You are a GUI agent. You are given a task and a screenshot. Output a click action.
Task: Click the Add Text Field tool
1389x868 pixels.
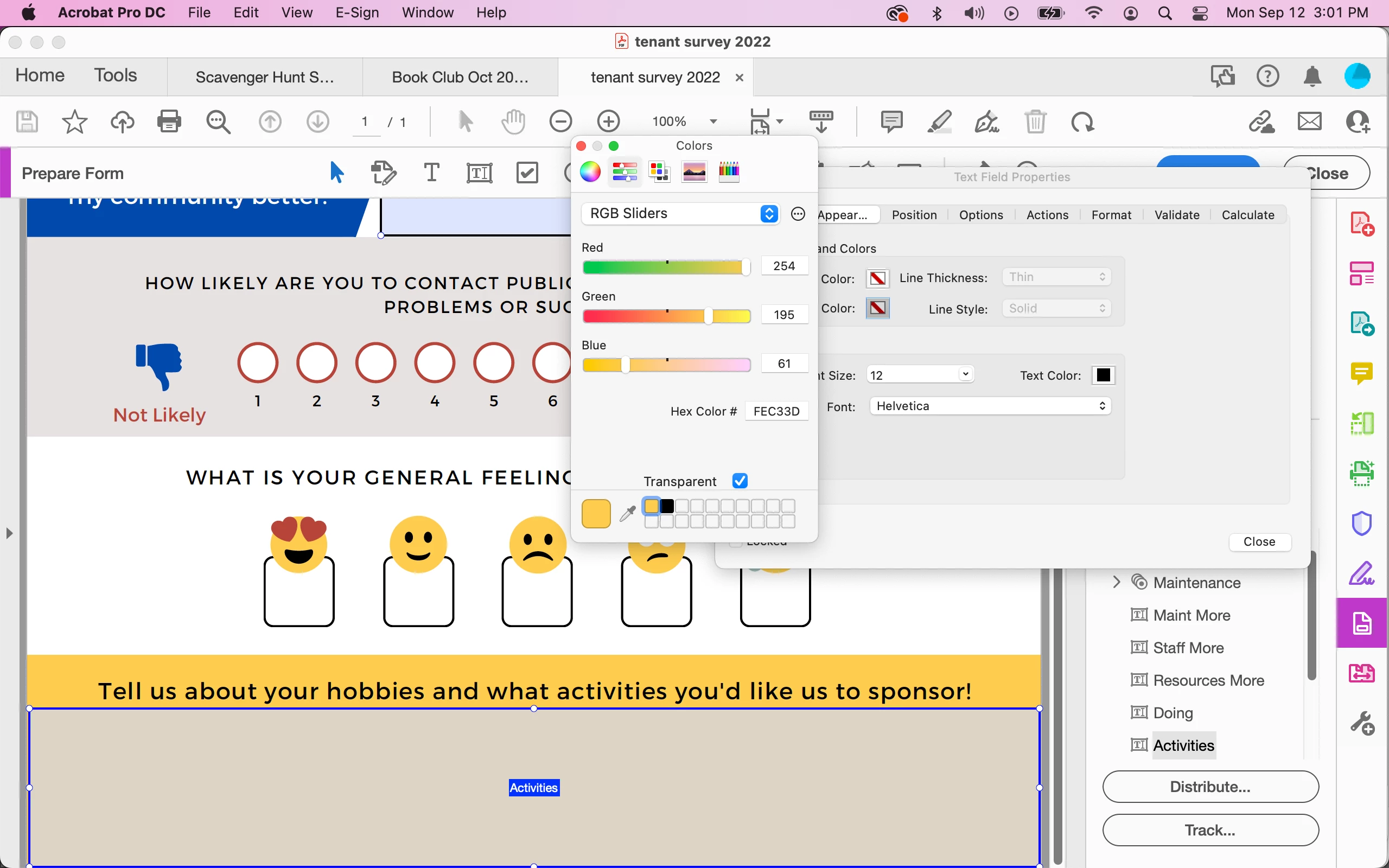coord(479,173)
